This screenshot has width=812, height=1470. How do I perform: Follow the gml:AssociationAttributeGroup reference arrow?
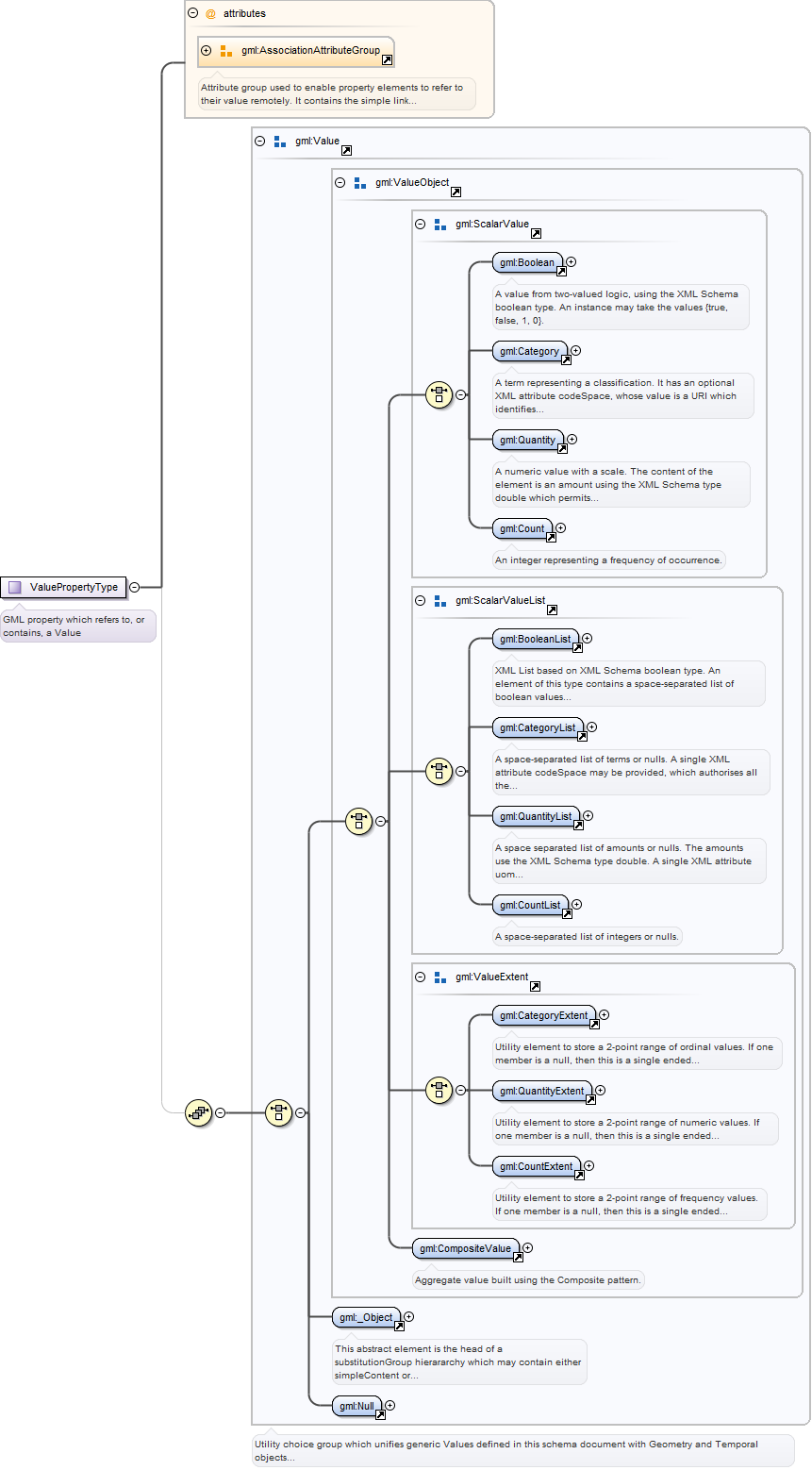(x=387, y=59)
